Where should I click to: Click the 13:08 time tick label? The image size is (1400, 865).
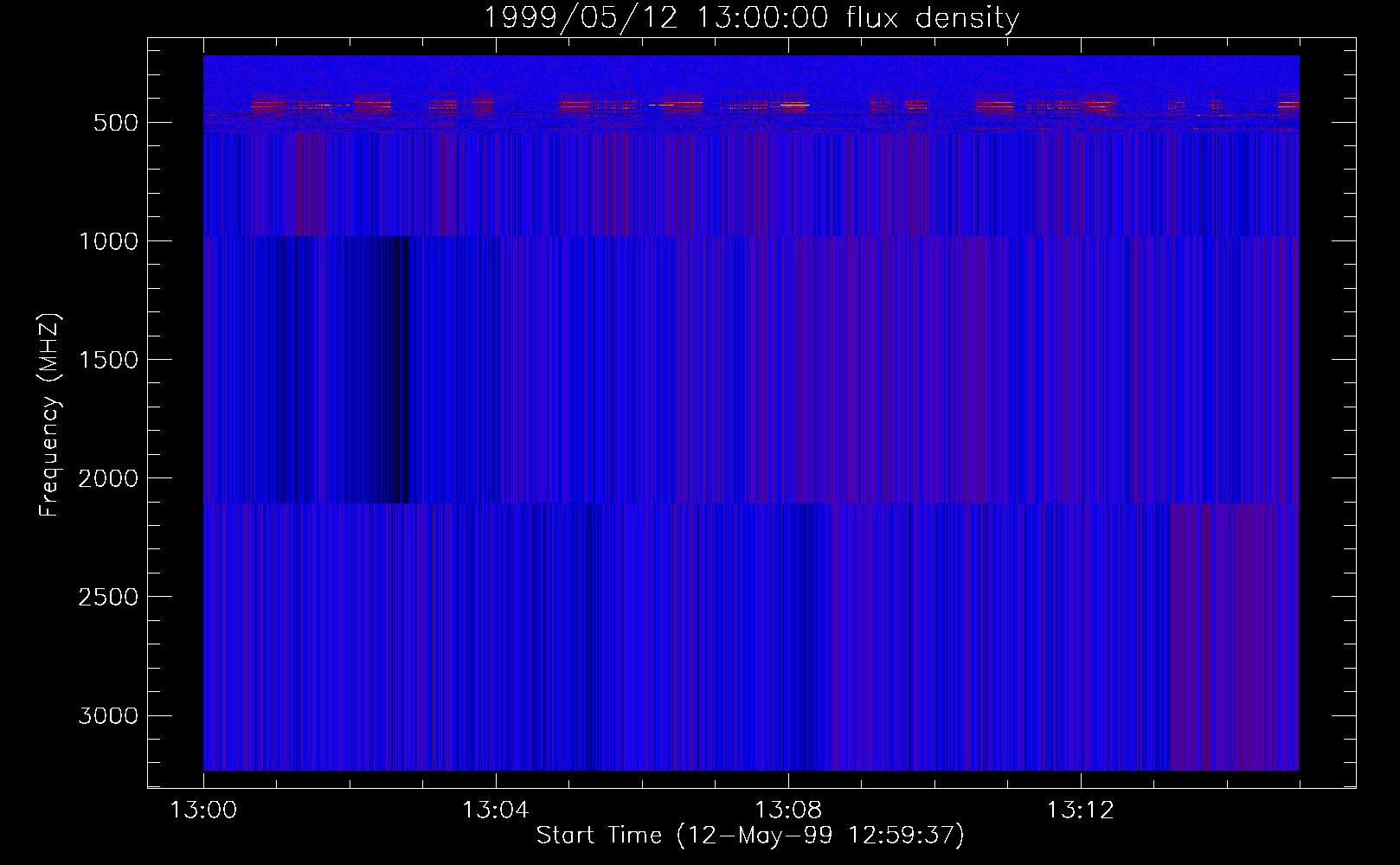point(788,811)
